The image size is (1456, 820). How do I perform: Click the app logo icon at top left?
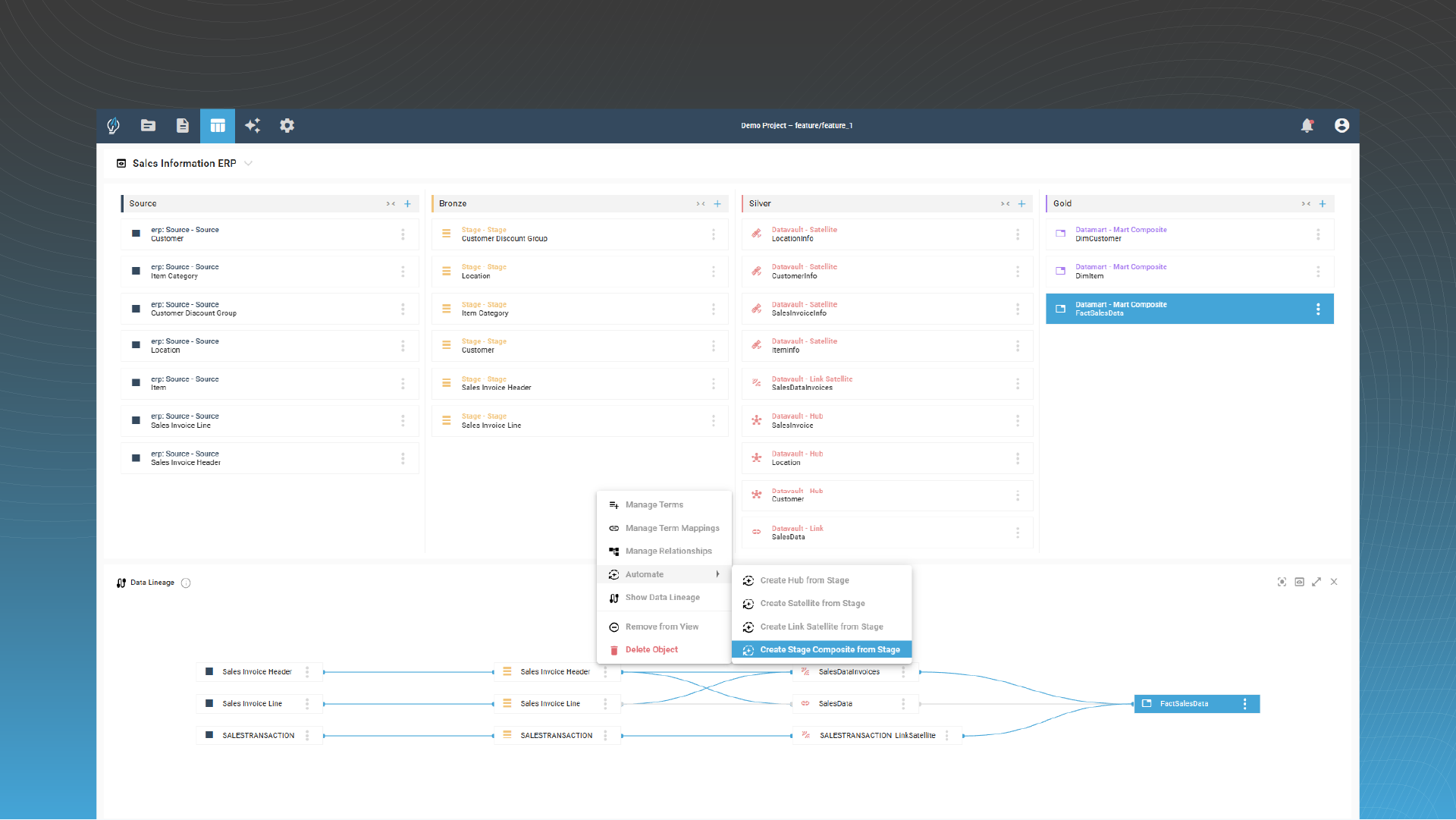(x=112, y=126)
